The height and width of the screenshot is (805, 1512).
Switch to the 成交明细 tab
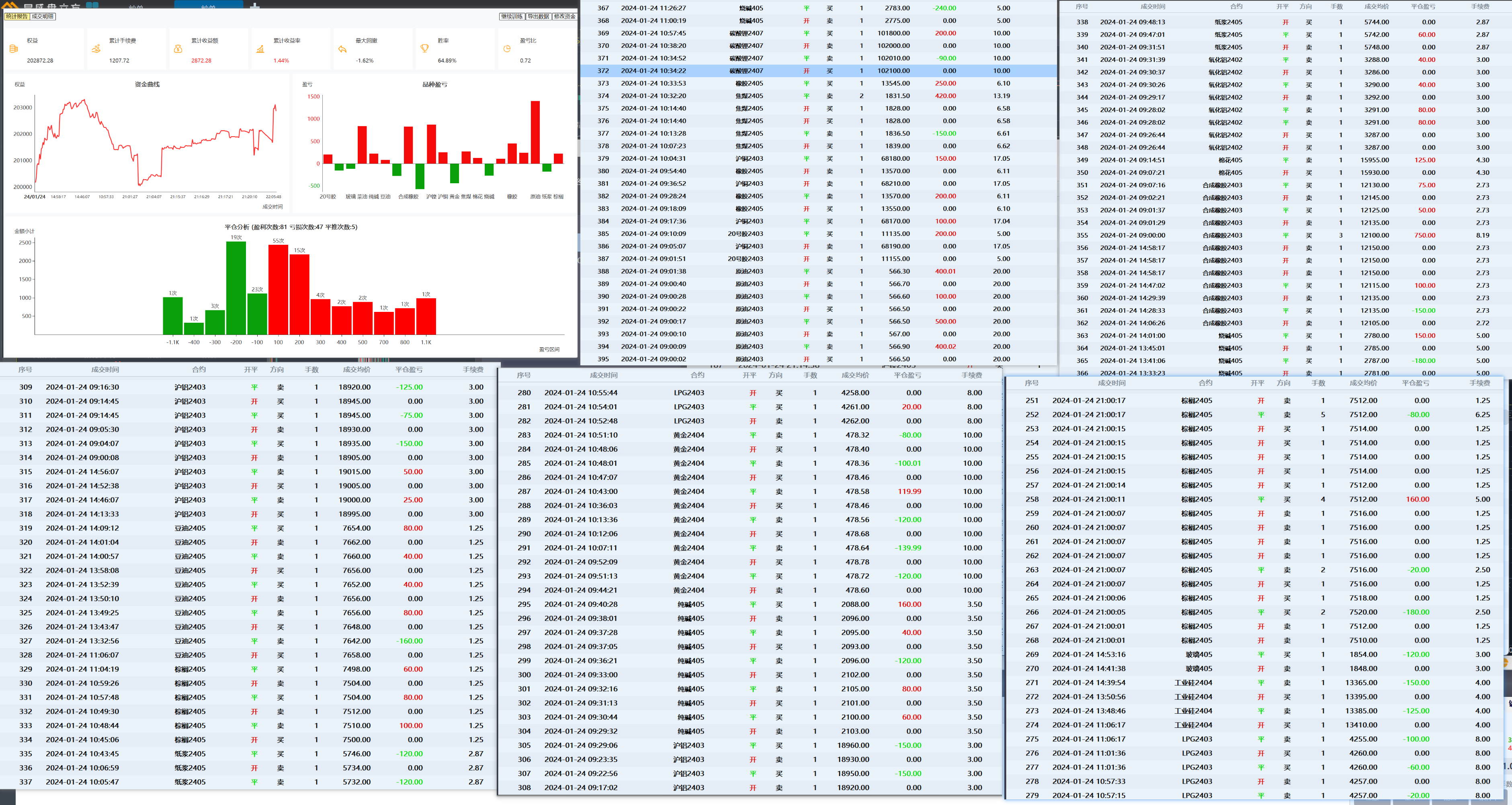[x=42, y=16]
